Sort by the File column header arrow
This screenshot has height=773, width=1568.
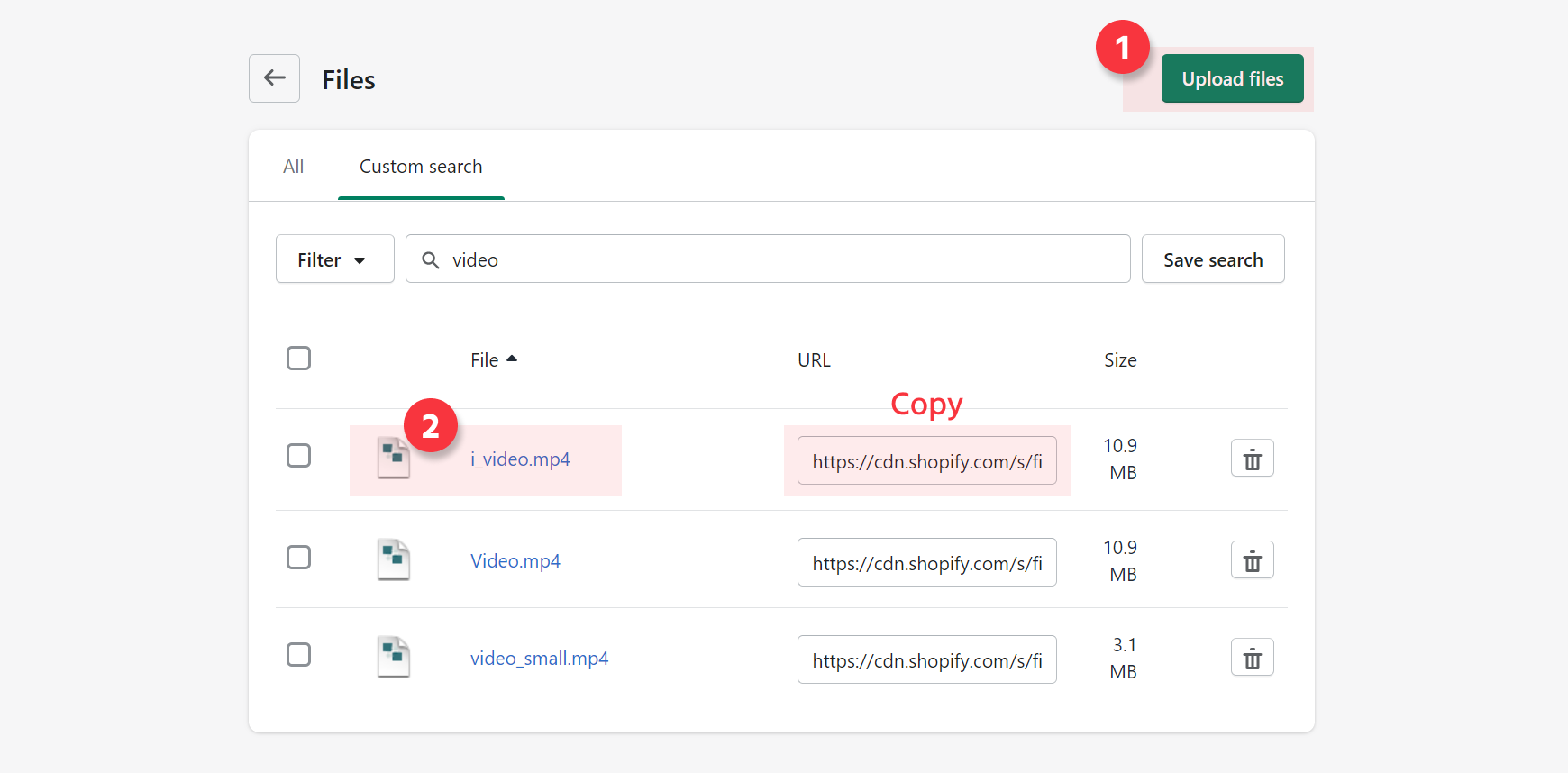point(512,359)
